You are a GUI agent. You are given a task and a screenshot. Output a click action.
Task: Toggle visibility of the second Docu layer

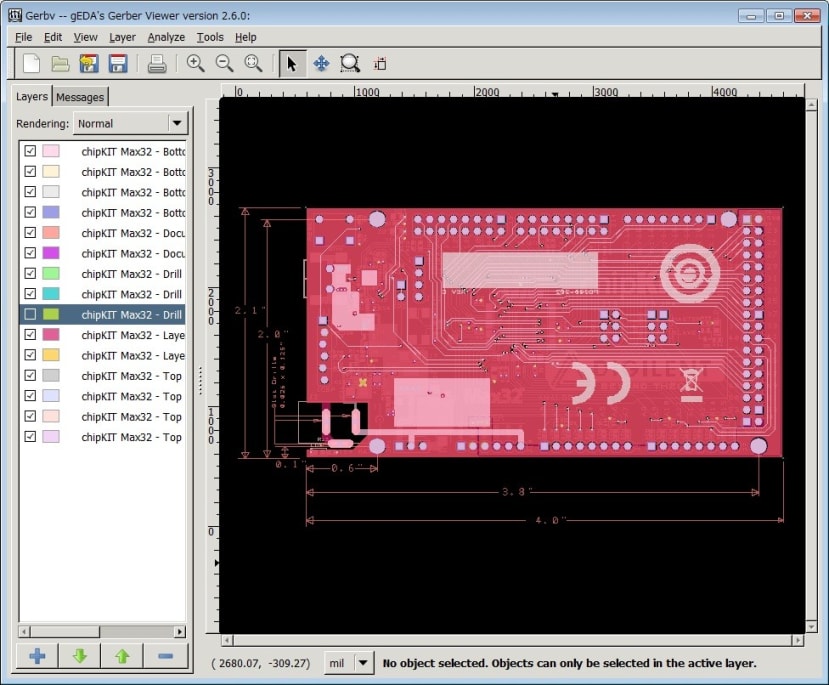(30, 253)
